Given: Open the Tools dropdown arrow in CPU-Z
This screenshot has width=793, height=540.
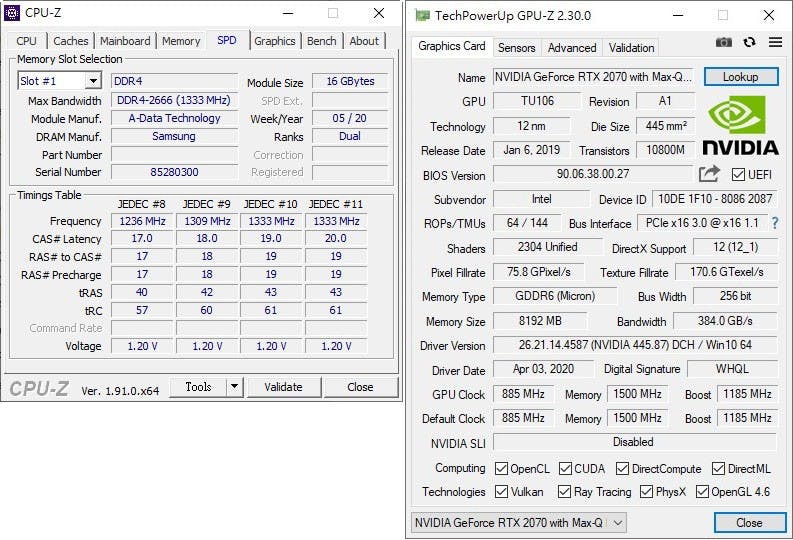Looking at the screenshot, I should click(234, 387).
